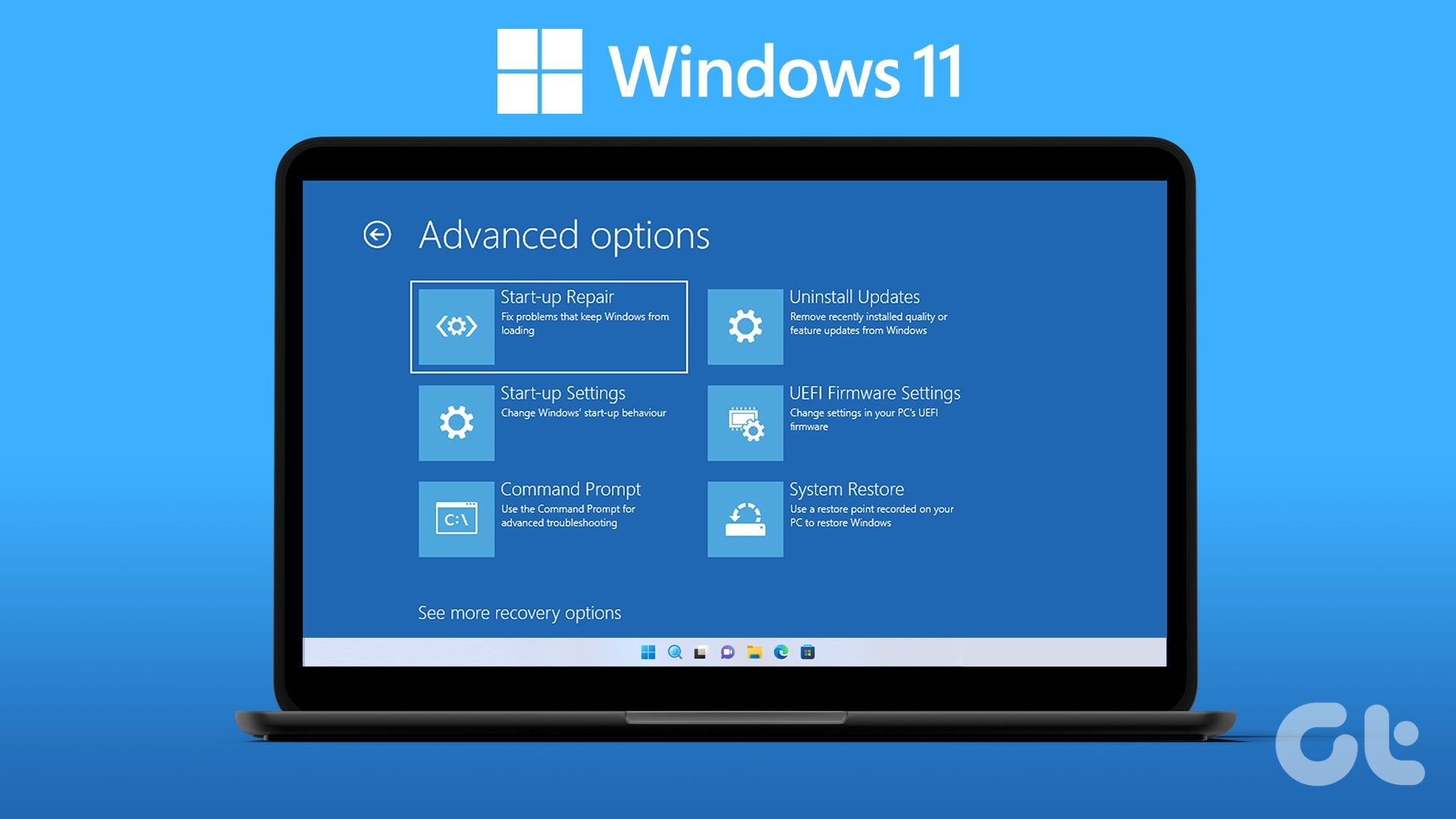
Task: Select the highlighted Start-up Repair tile
Action: point(549,324)
